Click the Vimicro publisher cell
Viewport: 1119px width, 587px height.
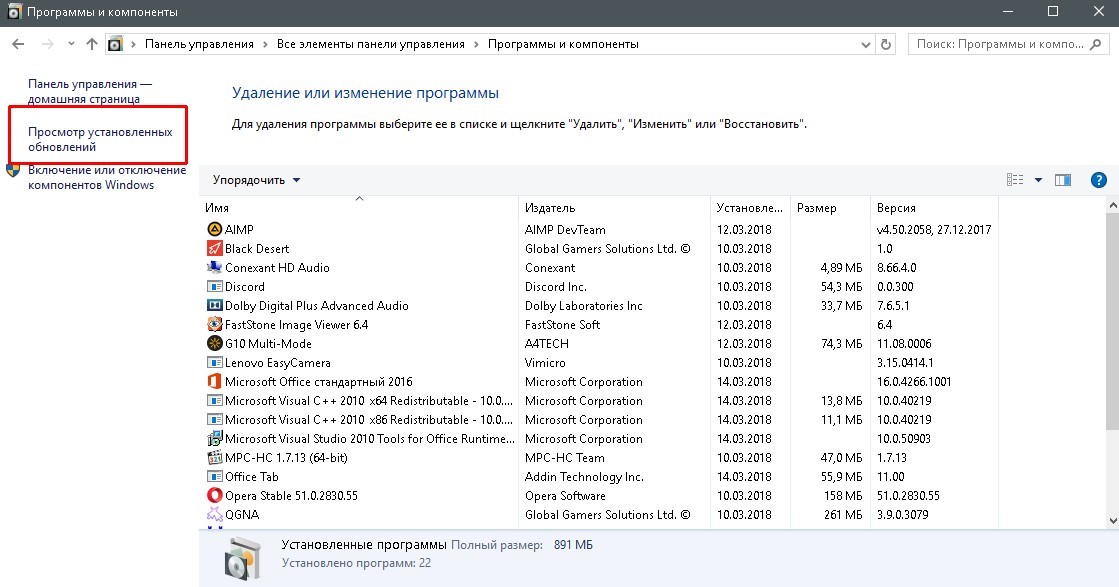(545, 362)
